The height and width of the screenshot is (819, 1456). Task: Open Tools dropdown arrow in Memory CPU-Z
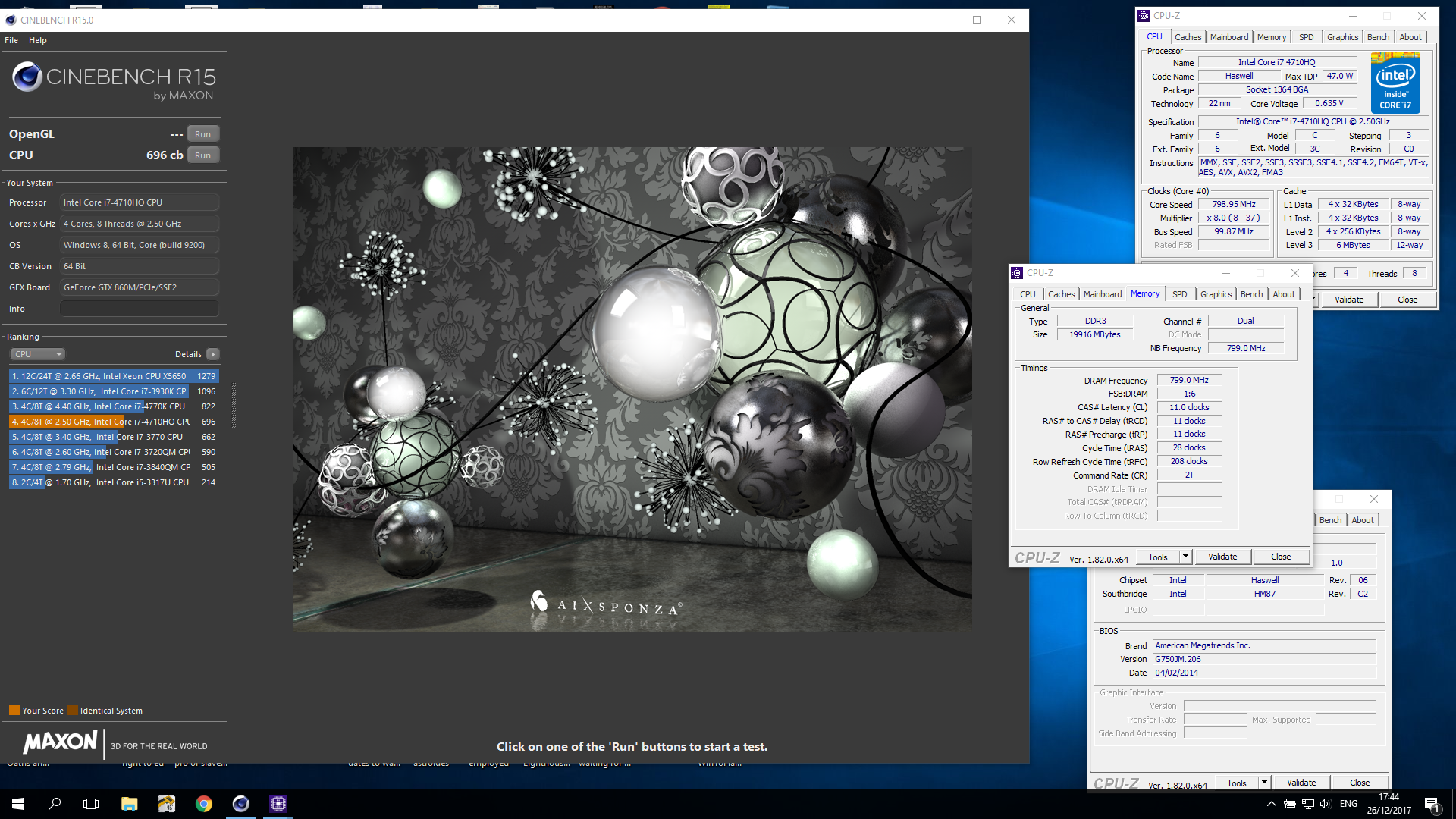(x=1185, y=557)
